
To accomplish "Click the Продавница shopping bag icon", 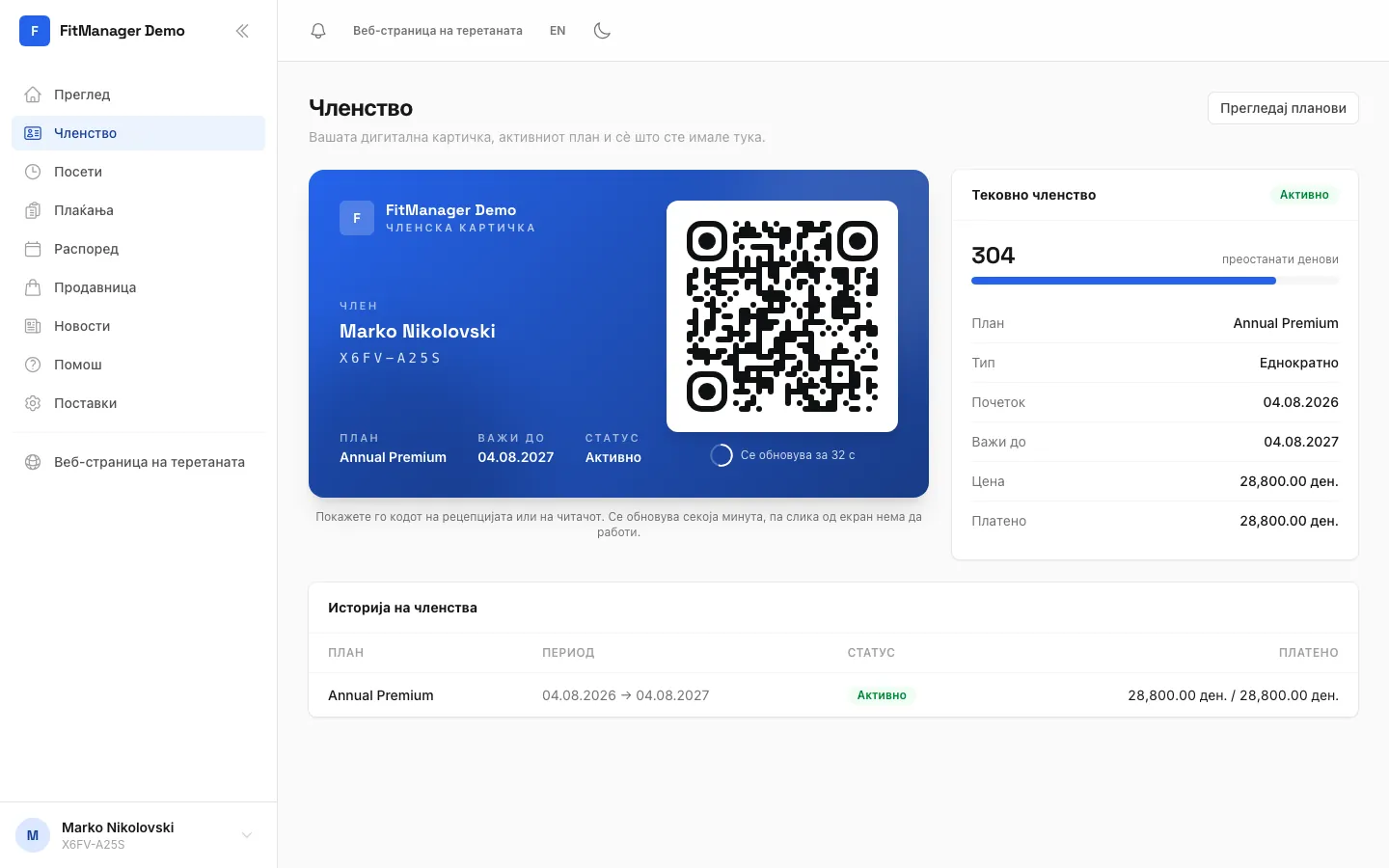I will 33,287.
